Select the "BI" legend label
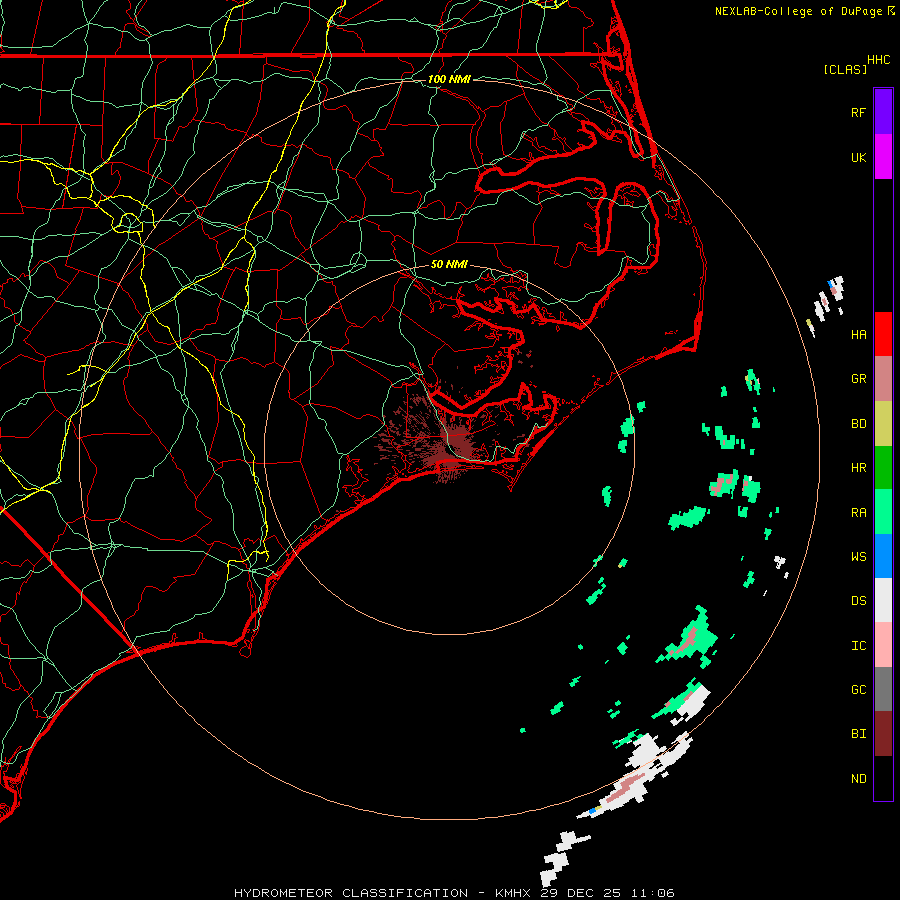Image resolution: width=900 pixels, height=900 pixels. 858,734
